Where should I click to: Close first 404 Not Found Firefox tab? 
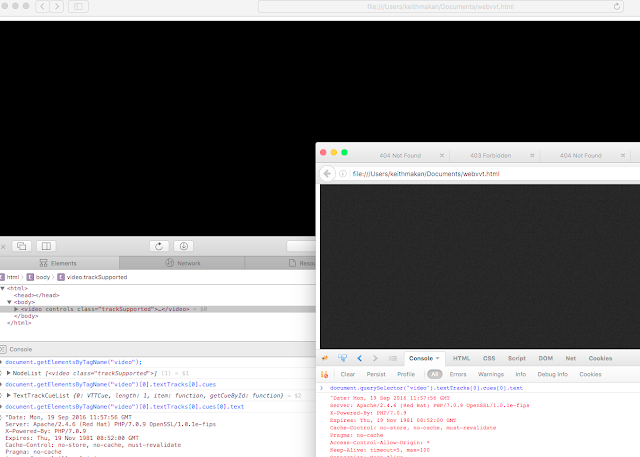click(442, 155)
